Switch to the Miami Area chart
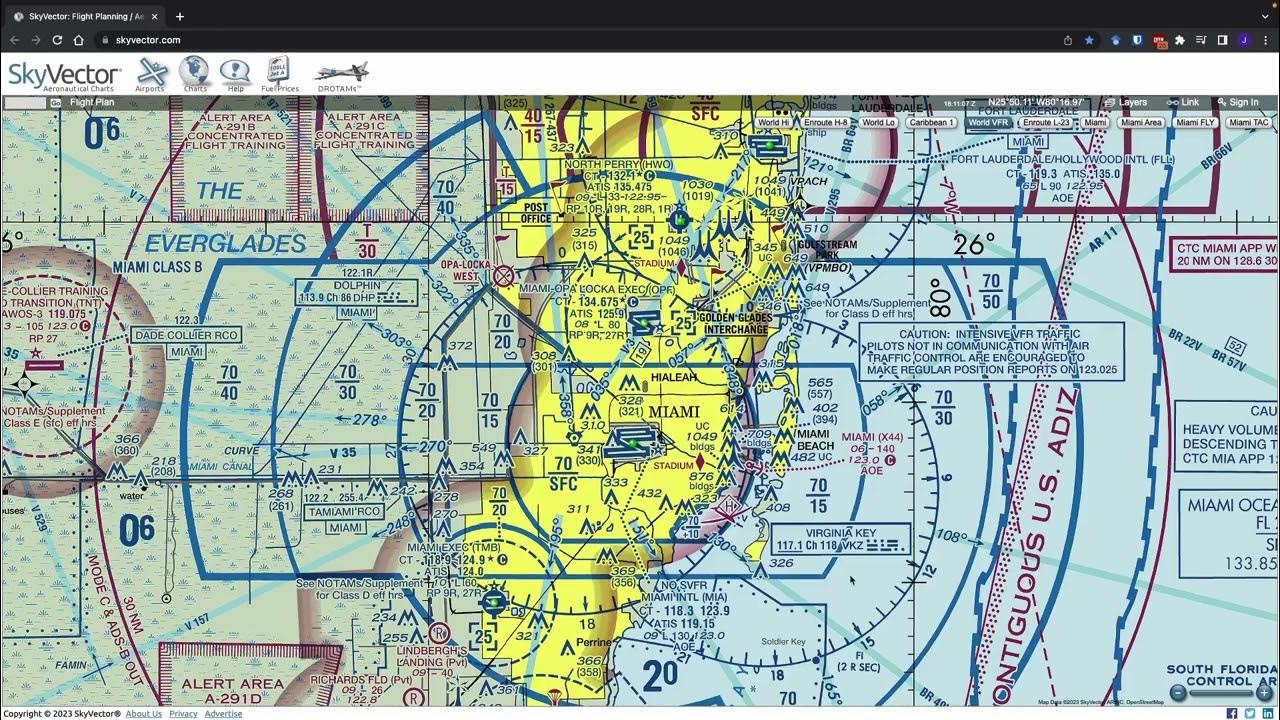1280x720 pixels. pos(1141,123)
